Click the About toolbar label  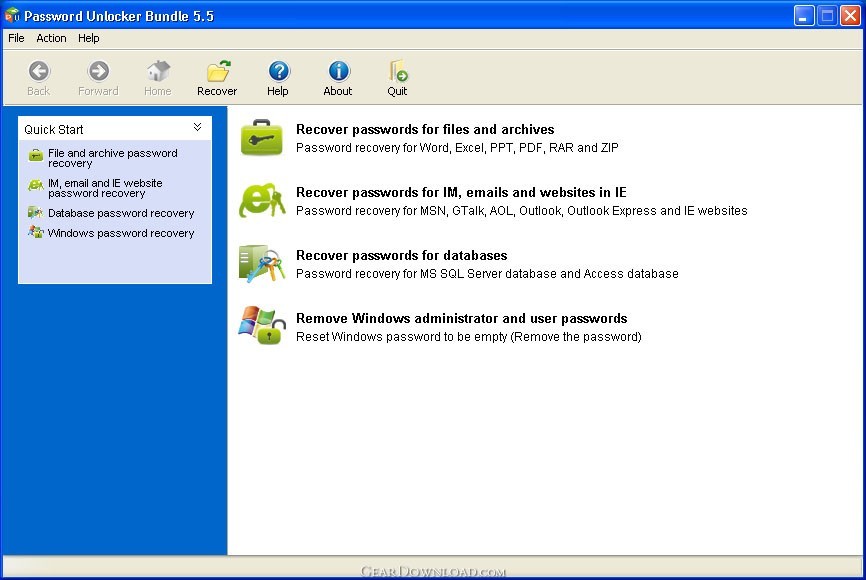point(337,91)
